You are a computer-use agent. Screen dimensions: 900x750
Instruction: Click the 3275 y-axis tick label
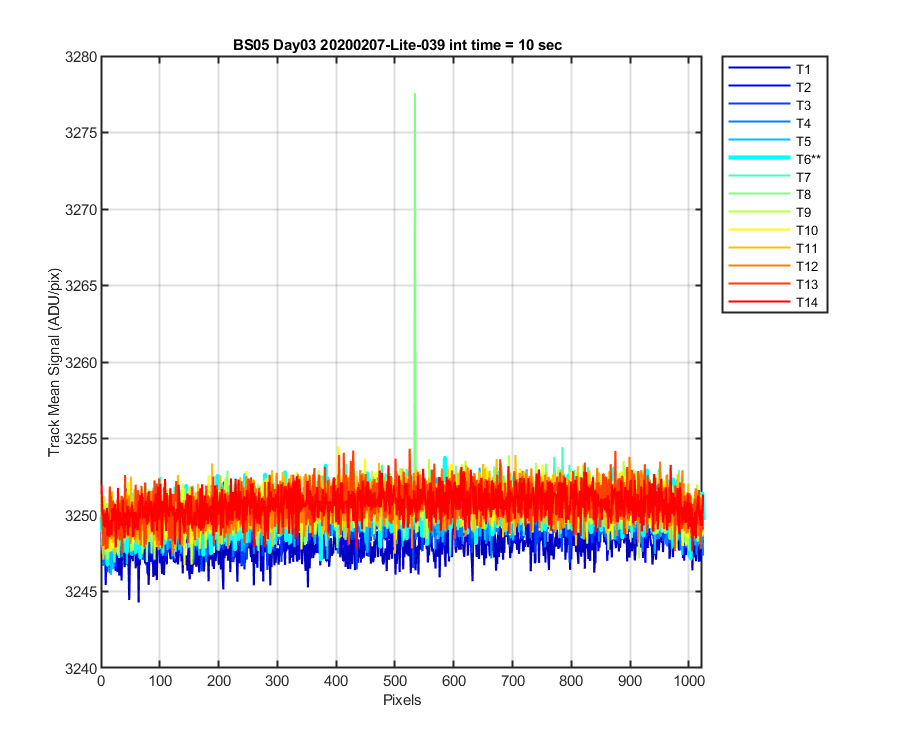point(81,133)
